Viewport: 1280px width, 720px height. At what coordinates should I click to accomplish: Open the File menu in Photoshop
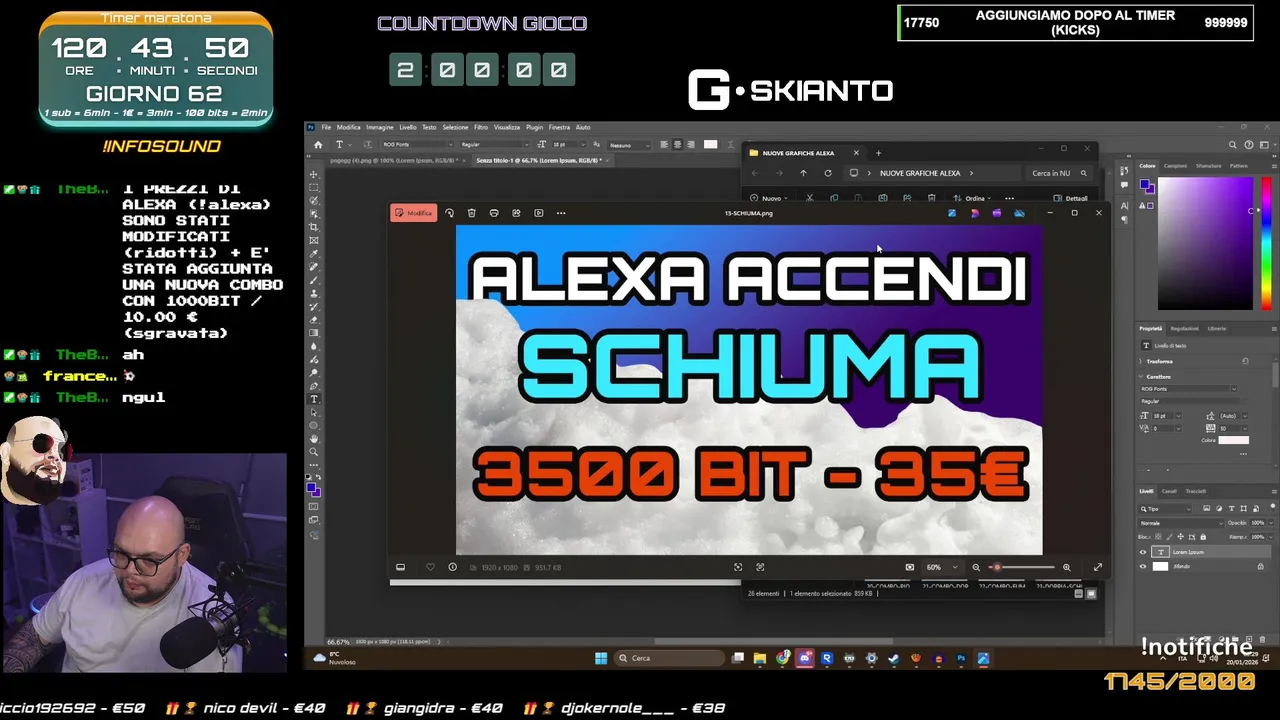coord(326,127)
